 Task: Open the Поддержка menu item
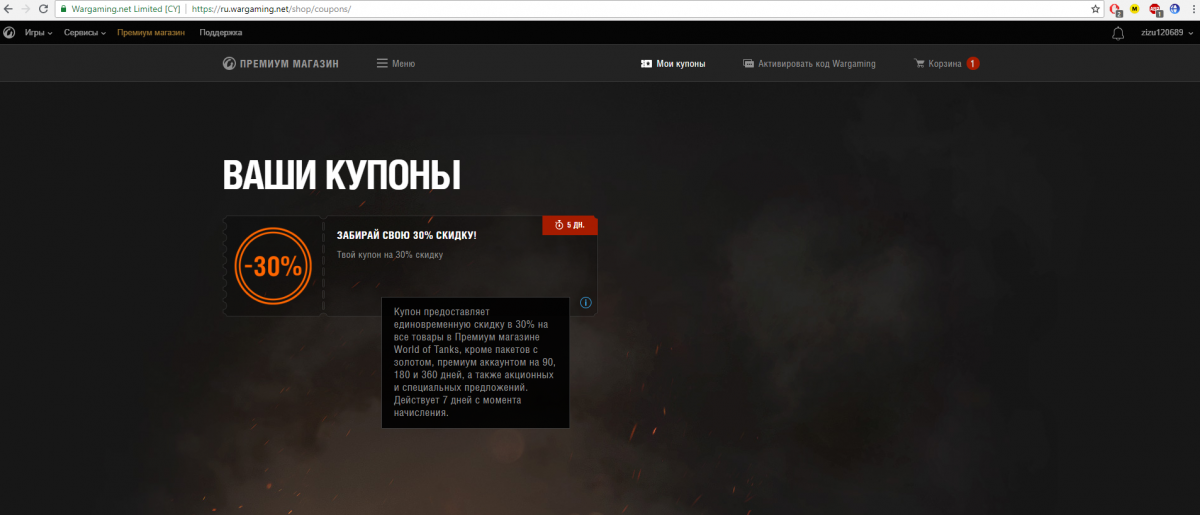221,33
